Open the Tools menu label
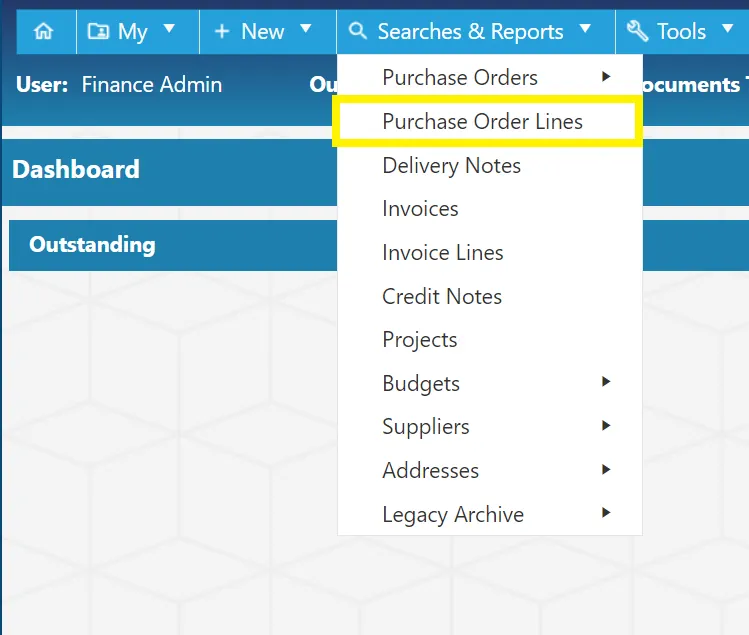 681,32
